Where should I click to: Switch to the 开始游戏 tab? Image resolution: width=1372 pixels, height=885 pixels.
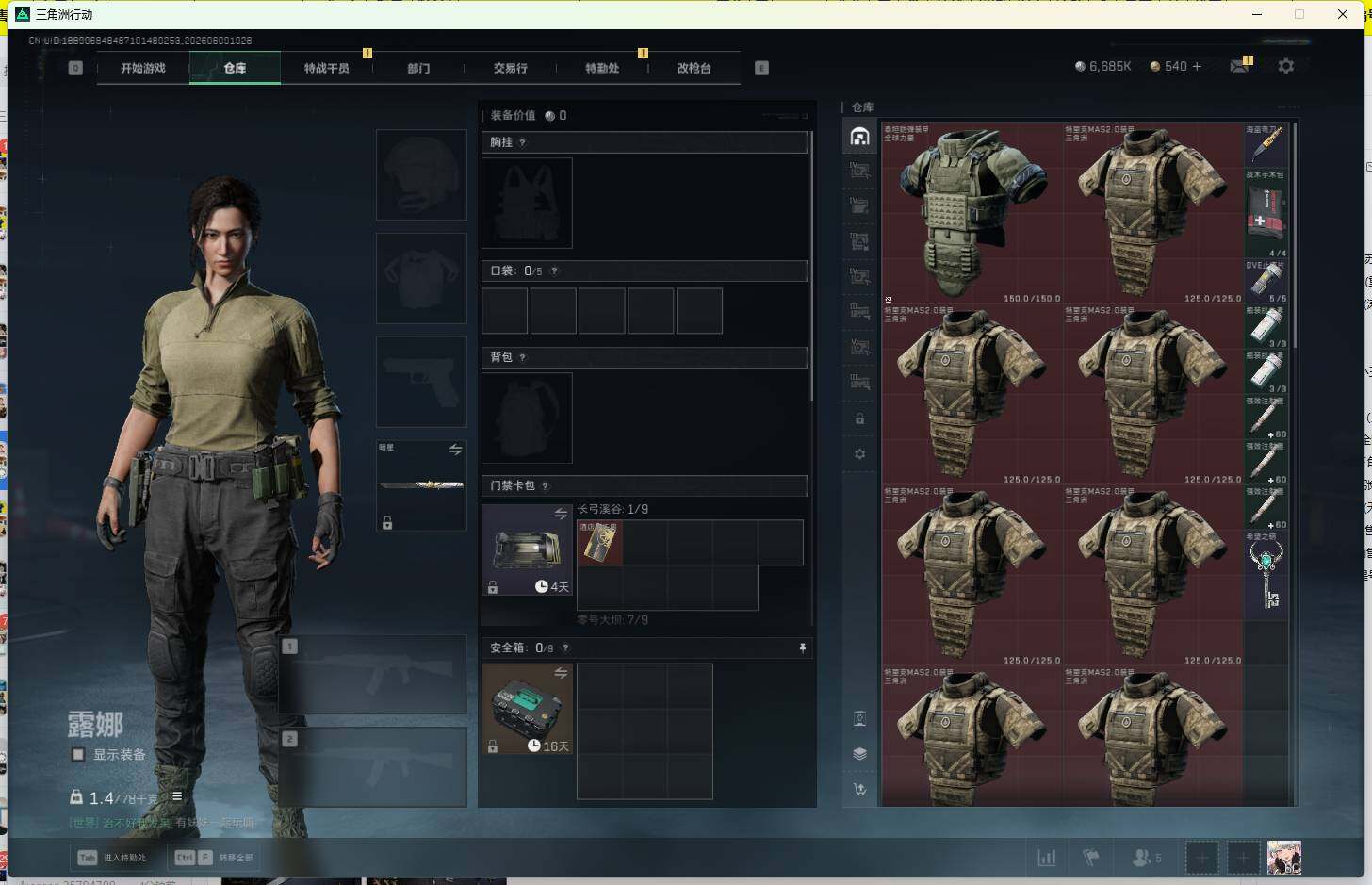click(x=143, y=68)
